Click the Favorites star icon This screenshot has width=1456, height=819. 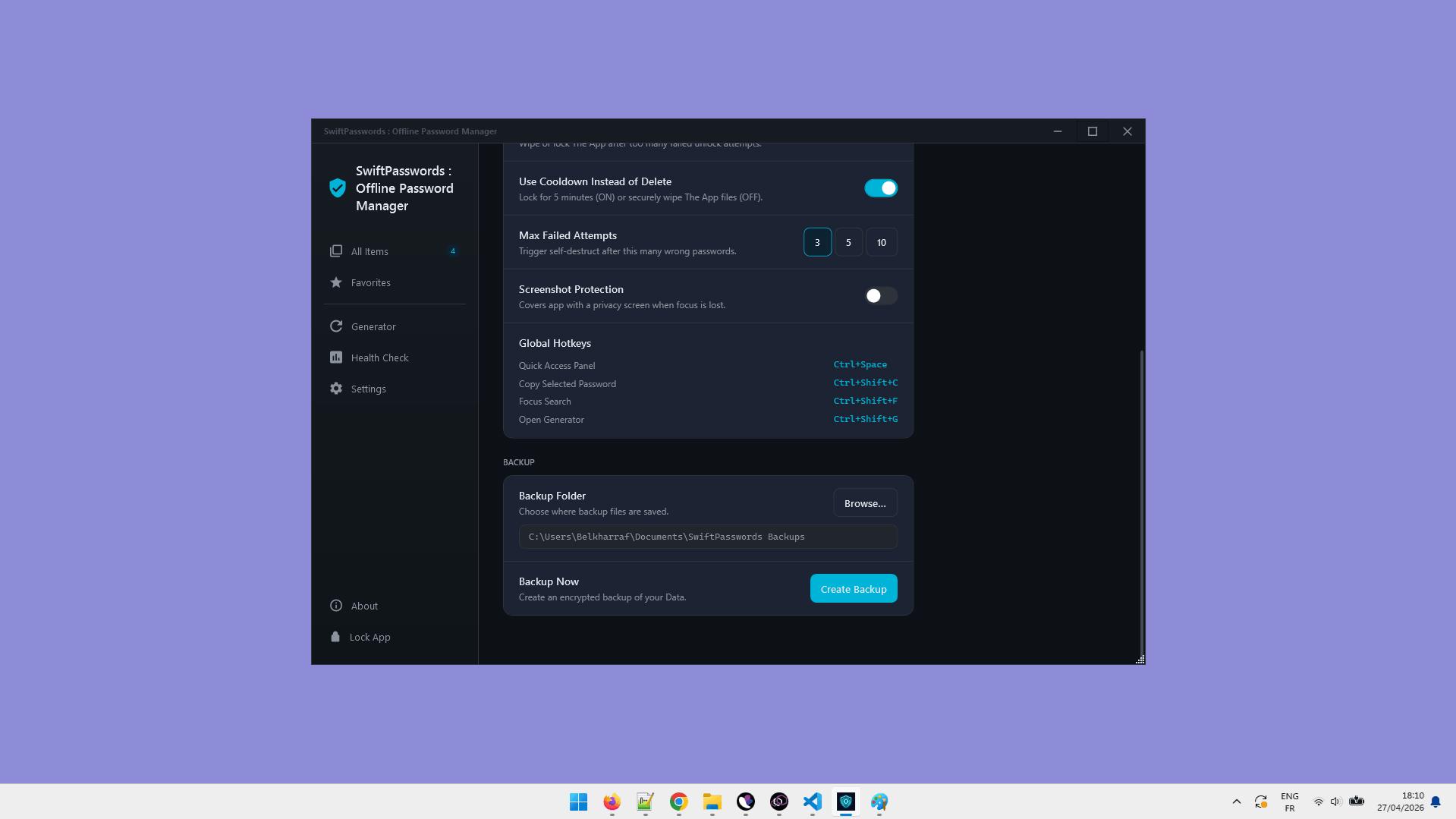pyautogui.click(x=336, y=282)
